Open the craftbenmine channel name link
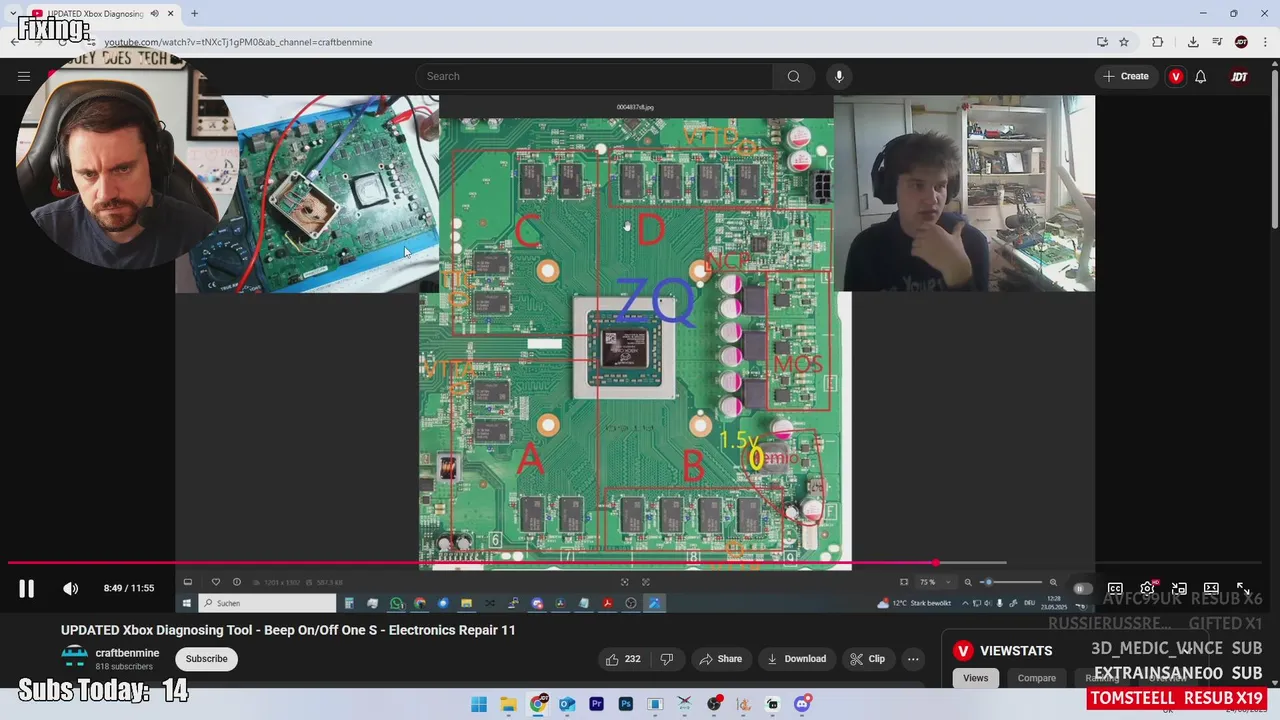Image resolution: width=1280 pixels, height=720 pixels. 127,653
